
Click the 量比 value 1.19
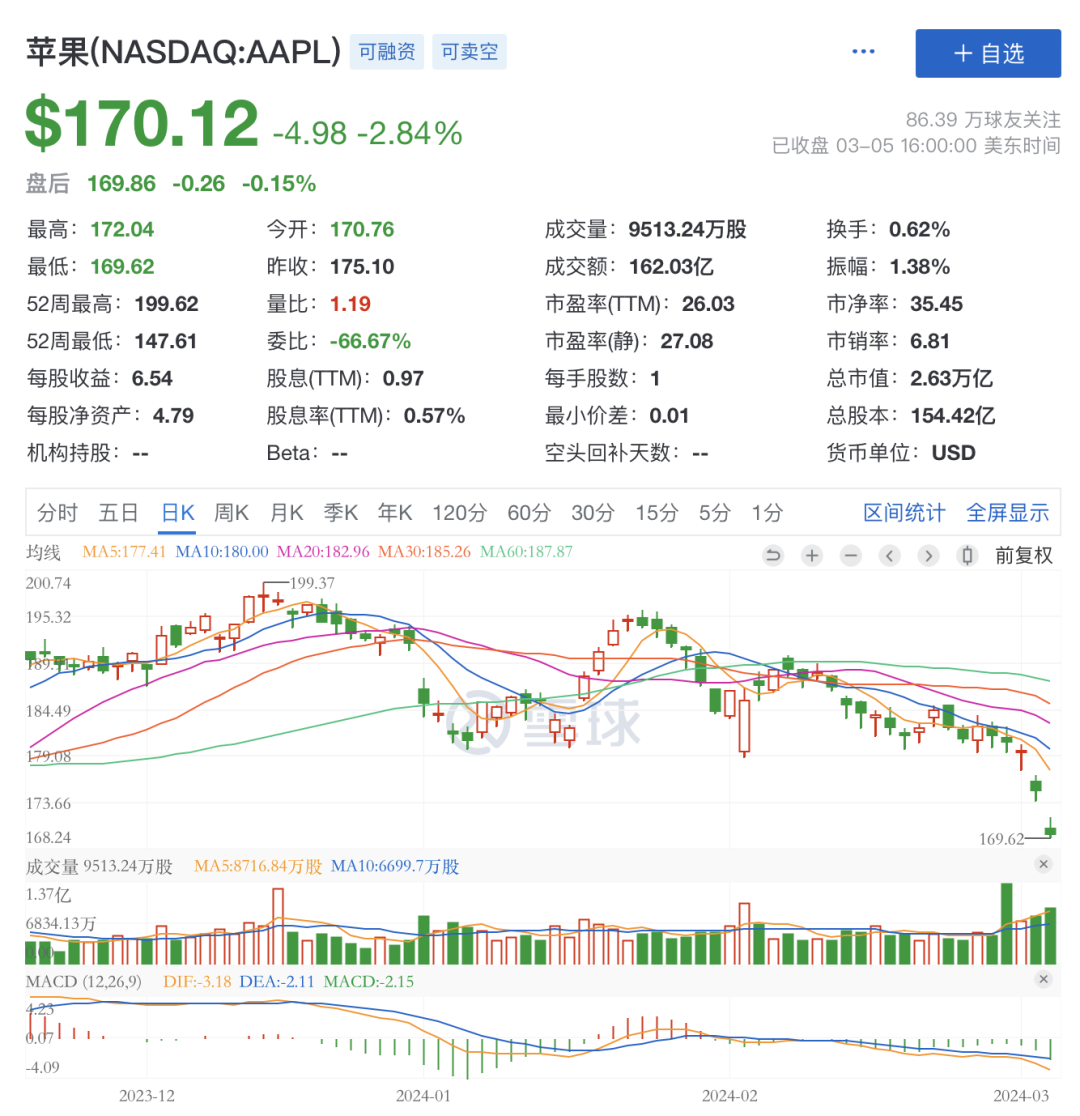click(350, 304)
